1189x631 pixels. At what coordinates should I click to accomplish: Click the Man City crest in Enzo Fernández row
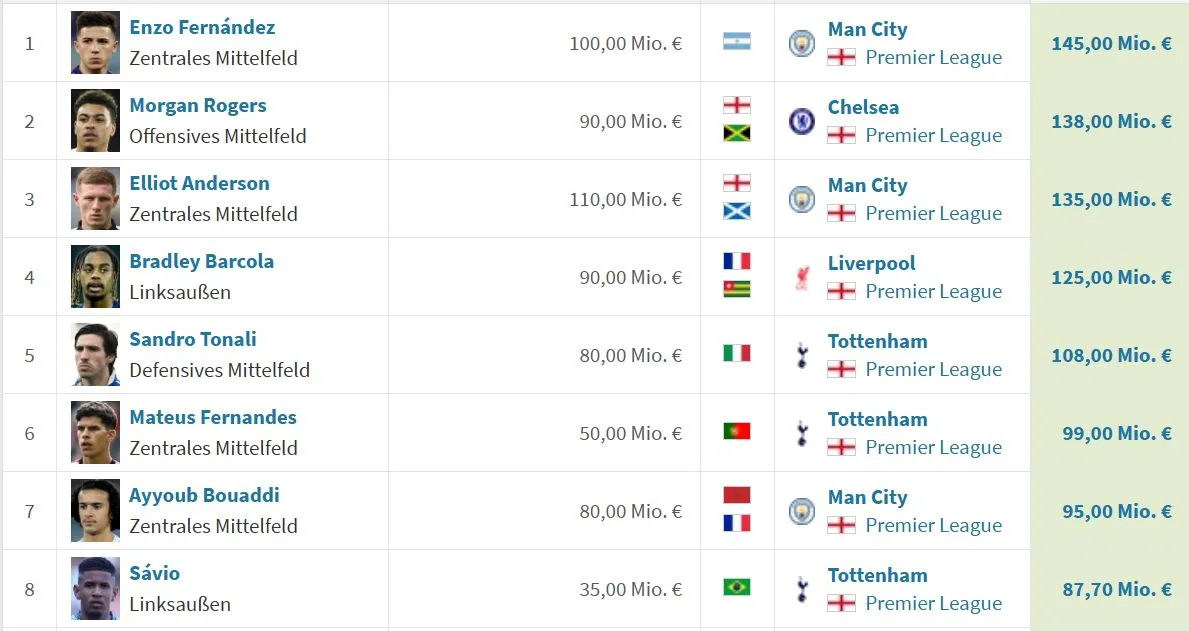802,43
